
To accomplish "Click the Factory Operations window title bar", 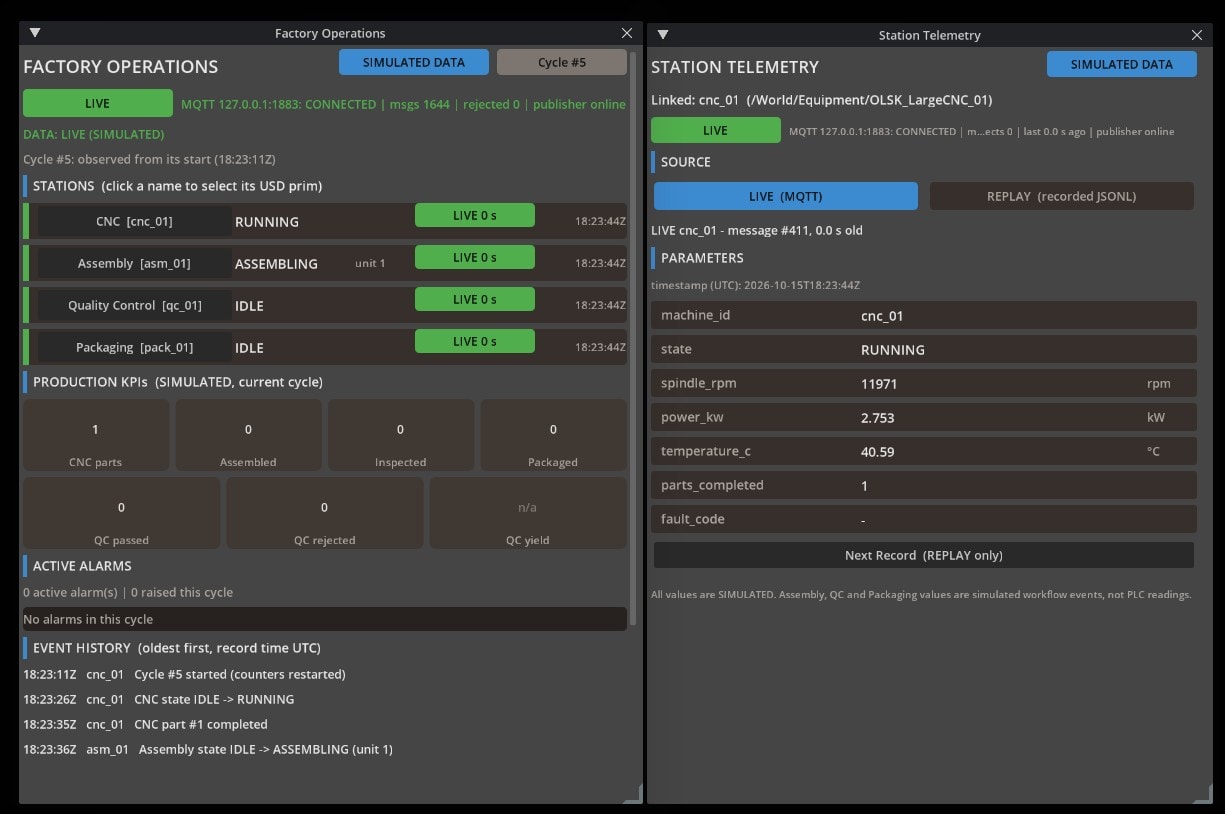I will 330,33.
